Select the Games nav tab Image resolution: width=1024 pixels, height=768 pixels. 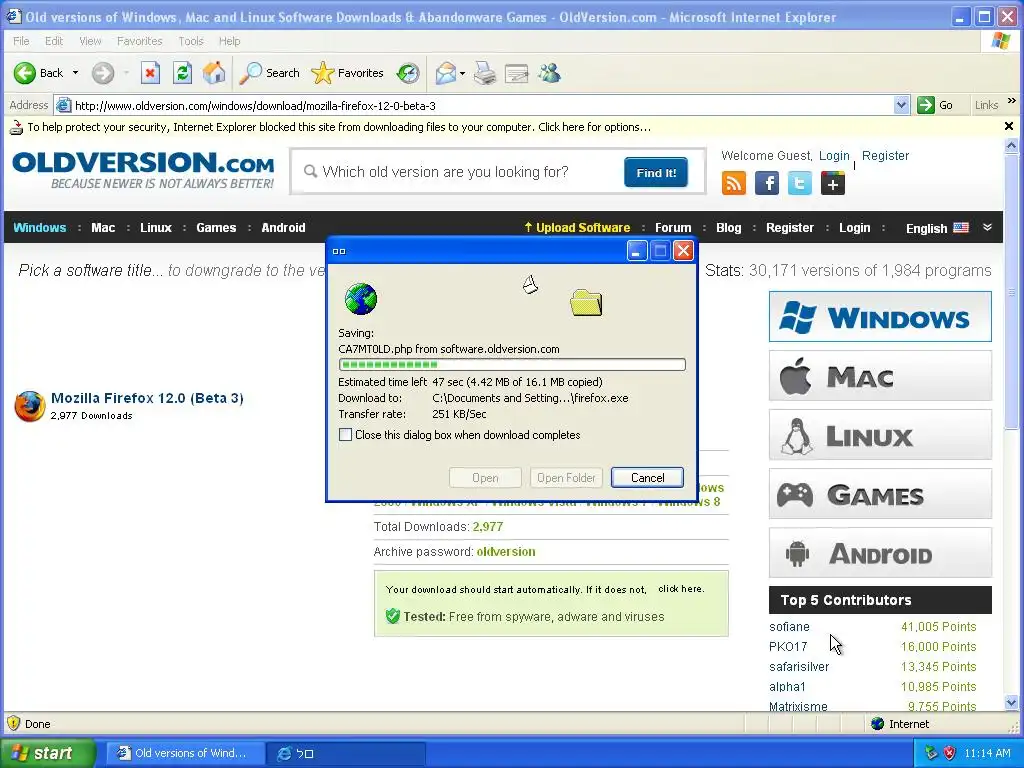click(x=216, y=227)
